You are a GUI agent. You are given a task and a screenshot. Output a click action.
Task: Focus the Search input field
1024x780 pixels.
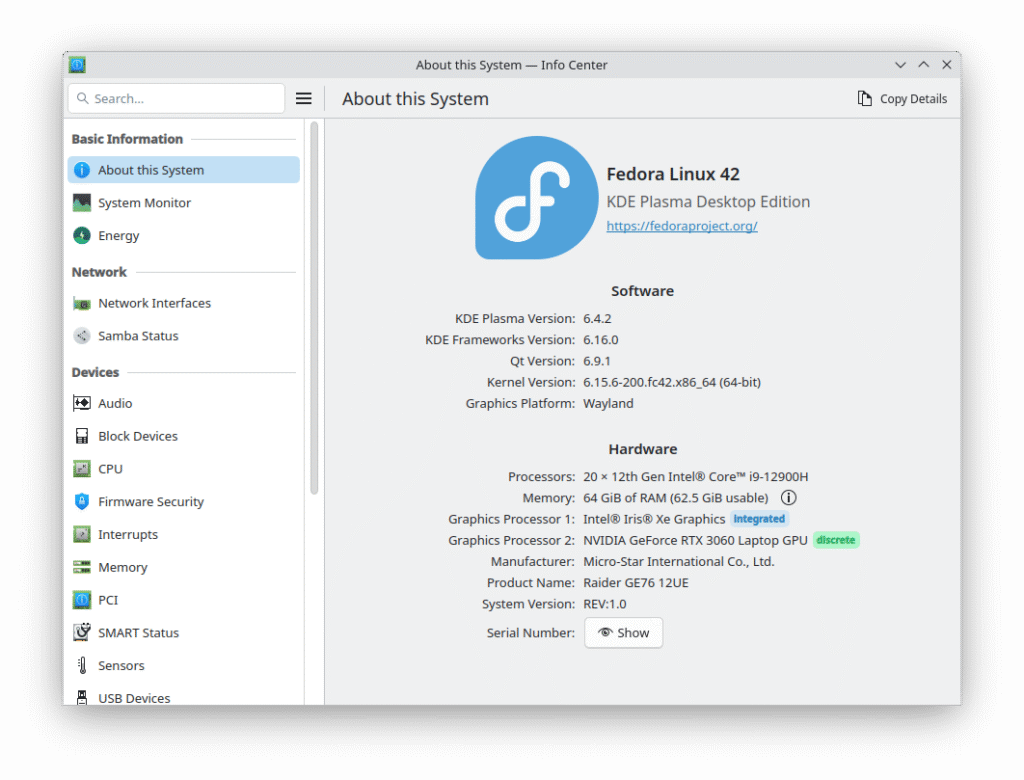pyautogui.click(x=176, y=98)
